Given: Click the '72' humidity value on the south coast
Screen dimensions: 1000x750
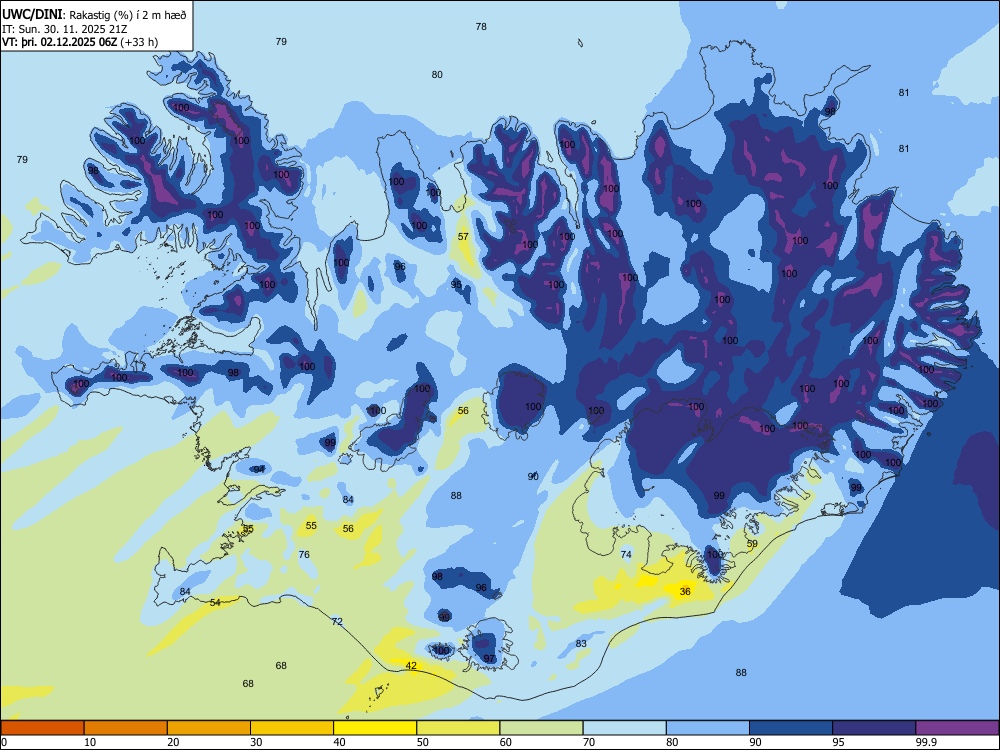Looking at the screenshot, I should coord(337,621).
